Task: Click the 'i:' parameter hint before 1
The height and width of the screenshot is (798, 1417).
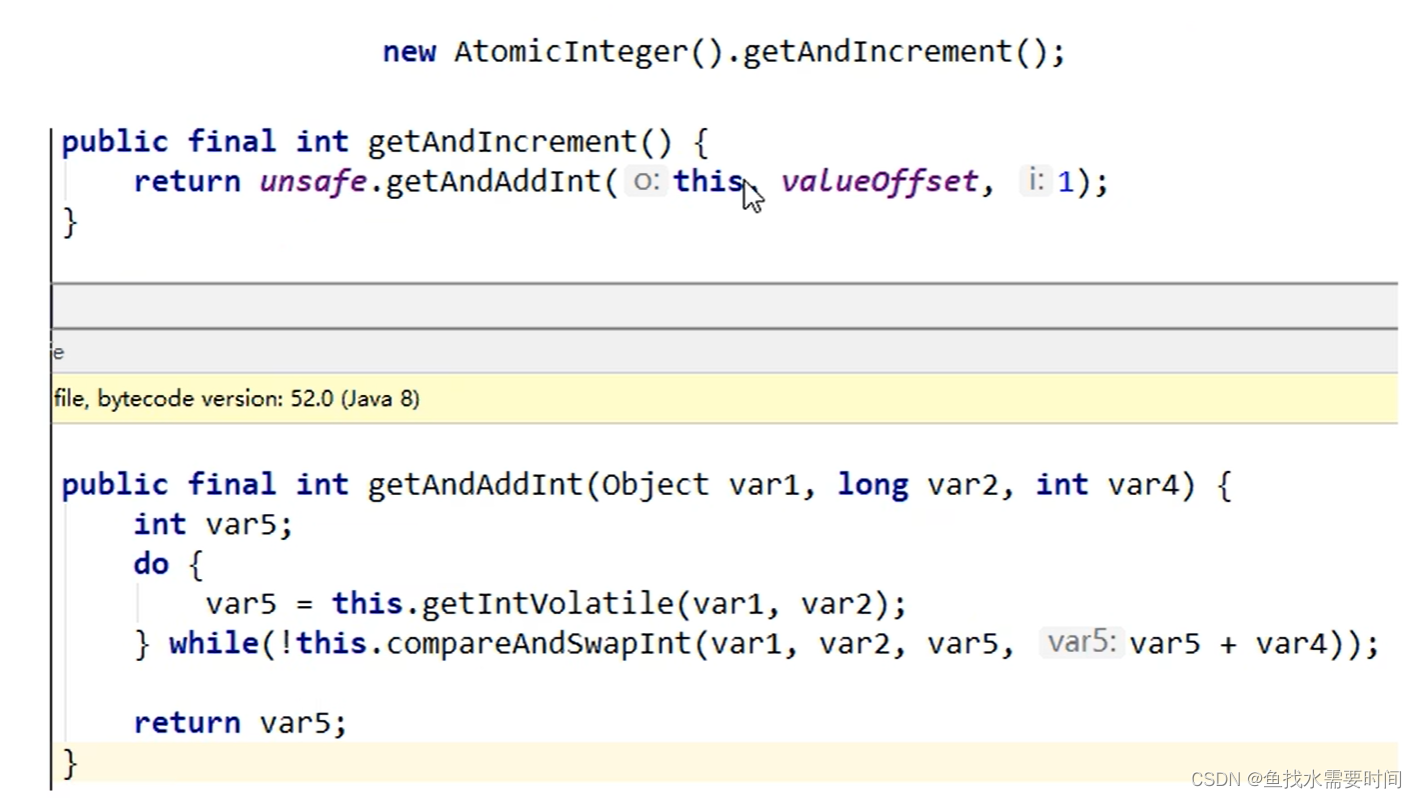Action: 1035,182
